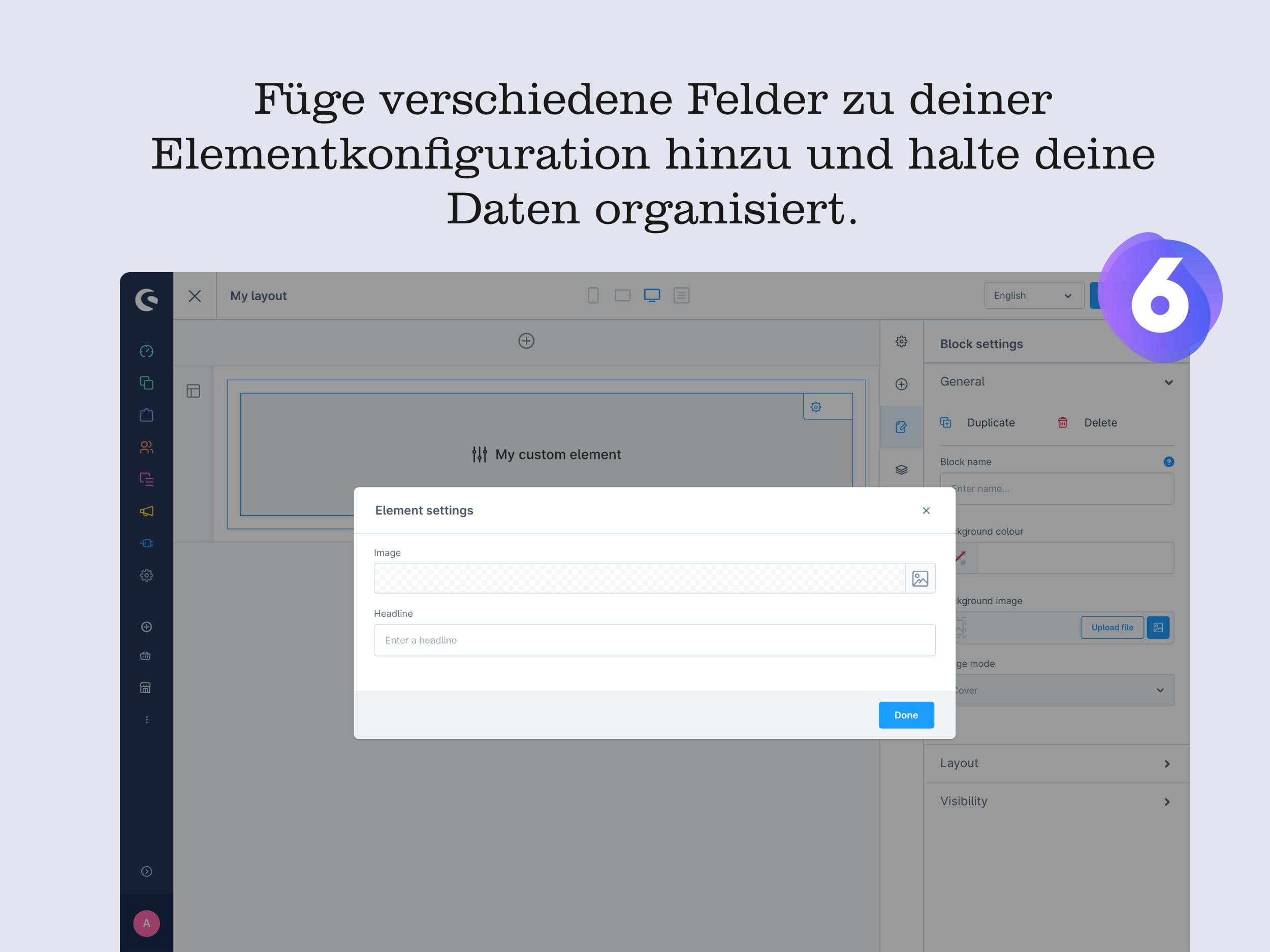The width and height of the screenshot is (1270, 952).
Task: Select the English language dropdown
Action: 1030,296
